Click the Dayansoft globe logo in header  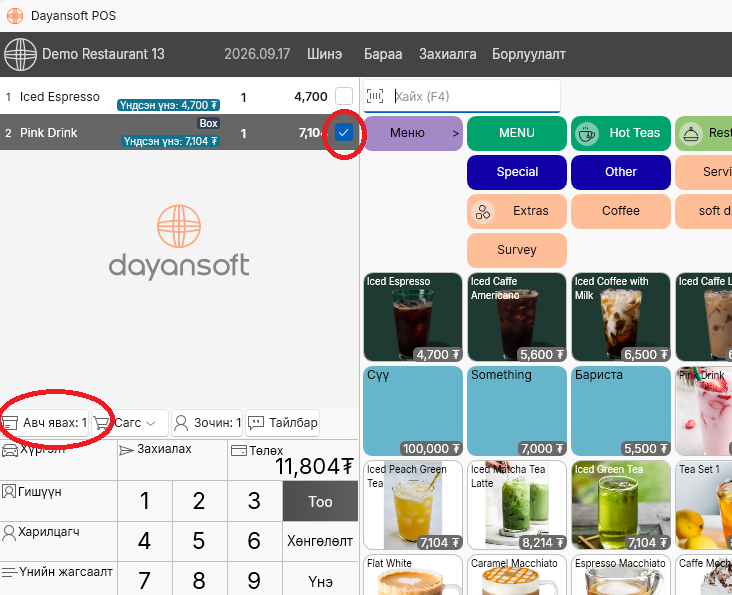coord(20,55)
